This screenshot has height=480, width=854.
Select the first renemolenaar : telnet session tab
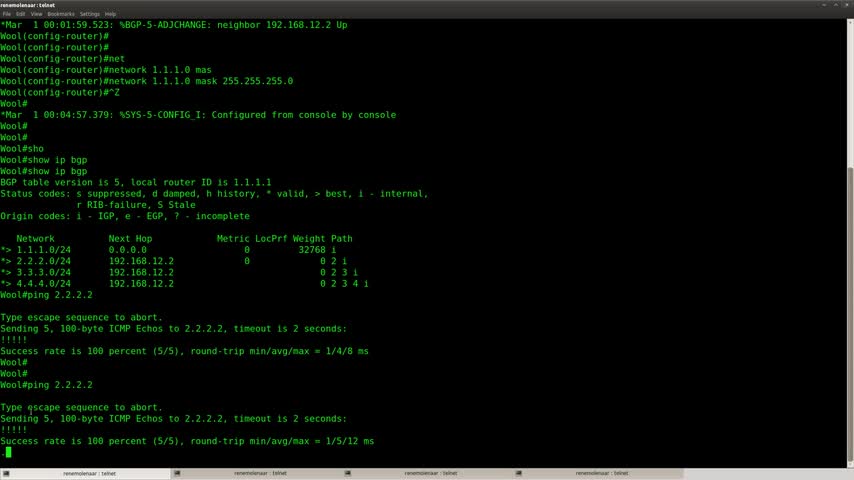click(x=86, y=473)
